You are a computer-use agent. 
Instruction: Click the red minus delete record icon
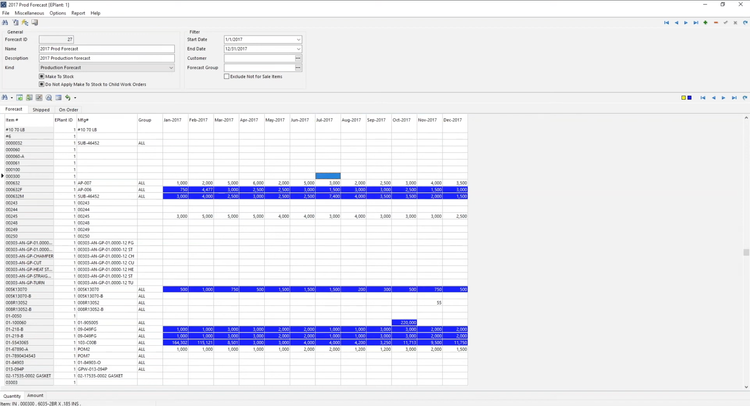pos(715,22)
